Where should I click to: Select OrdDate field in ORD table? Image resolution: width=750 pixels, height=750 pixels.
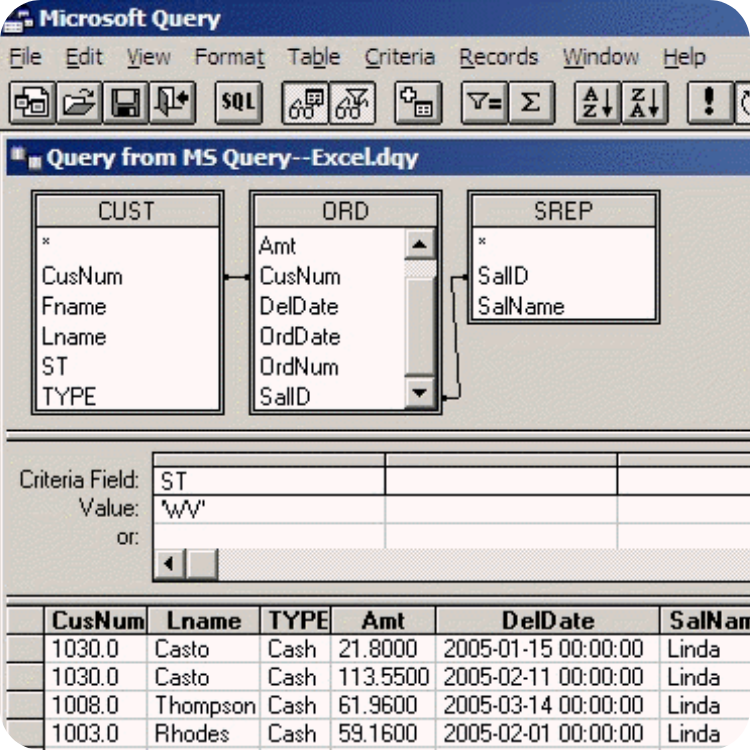tap(300, 337)
